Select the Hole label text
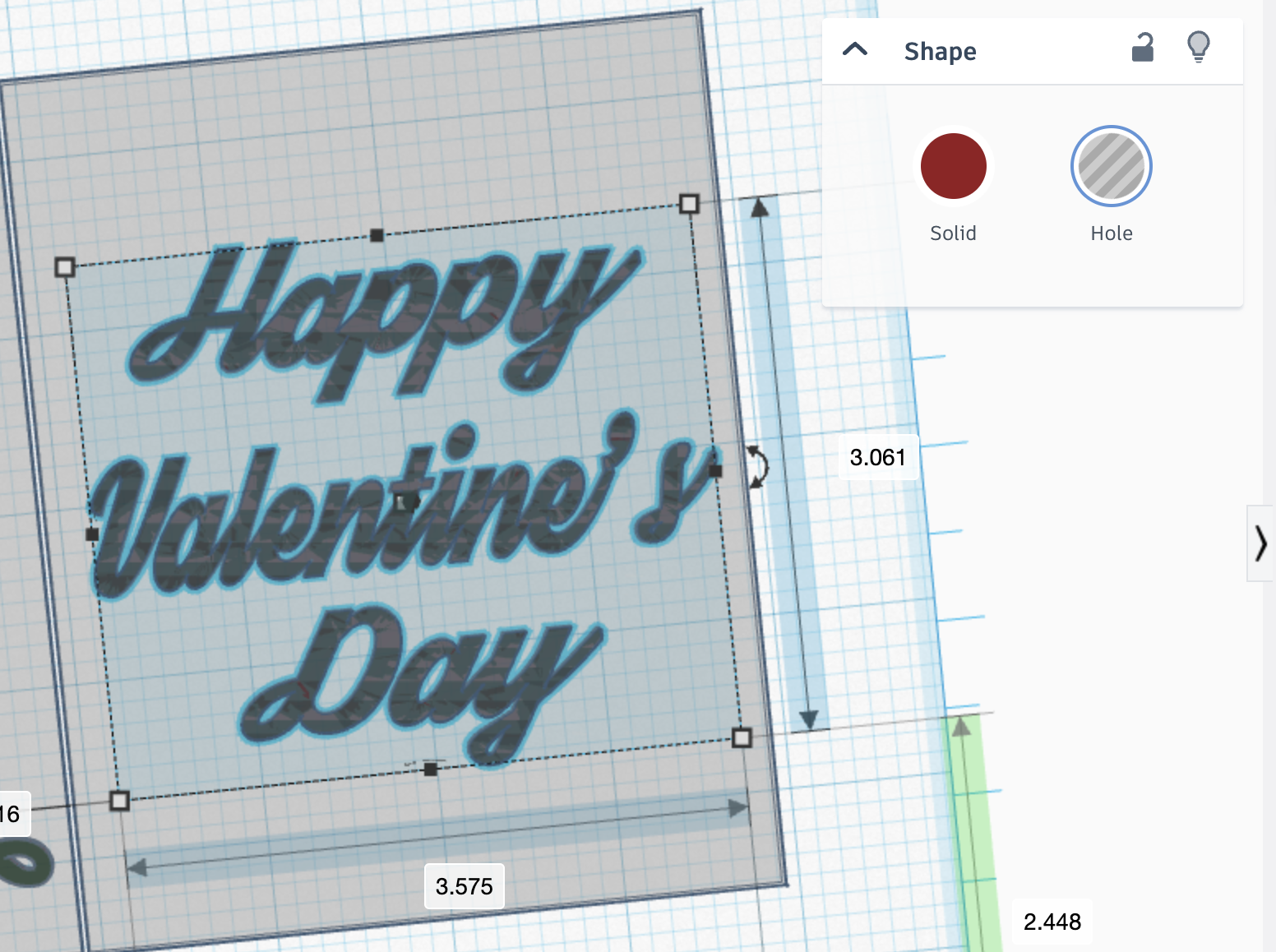Viewport: 1276px width, 952px height. point(1112,233)
